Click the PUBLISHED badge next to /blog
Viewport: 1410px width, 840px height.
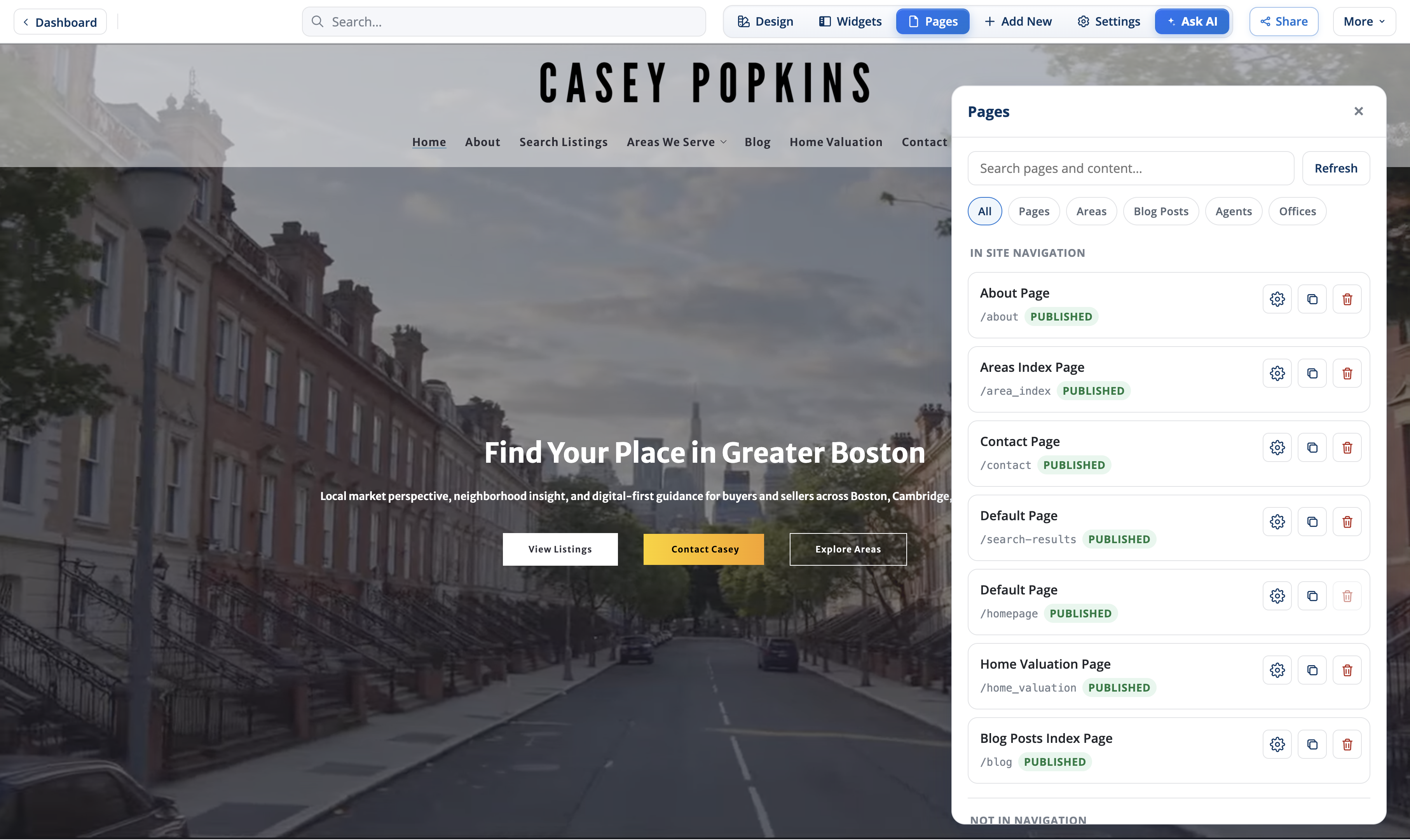coord(1054,762)
